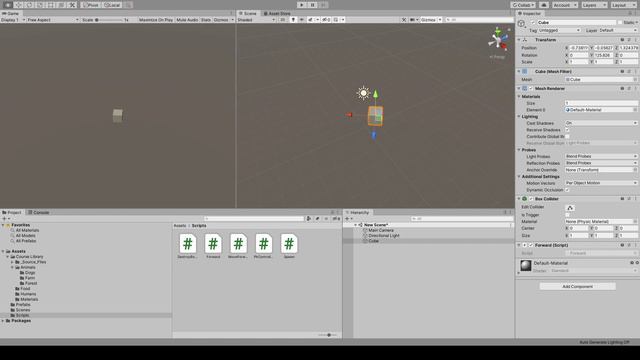
Task: Open Transform component help icon
Action: pyautogui.click(x=622, y=40)
